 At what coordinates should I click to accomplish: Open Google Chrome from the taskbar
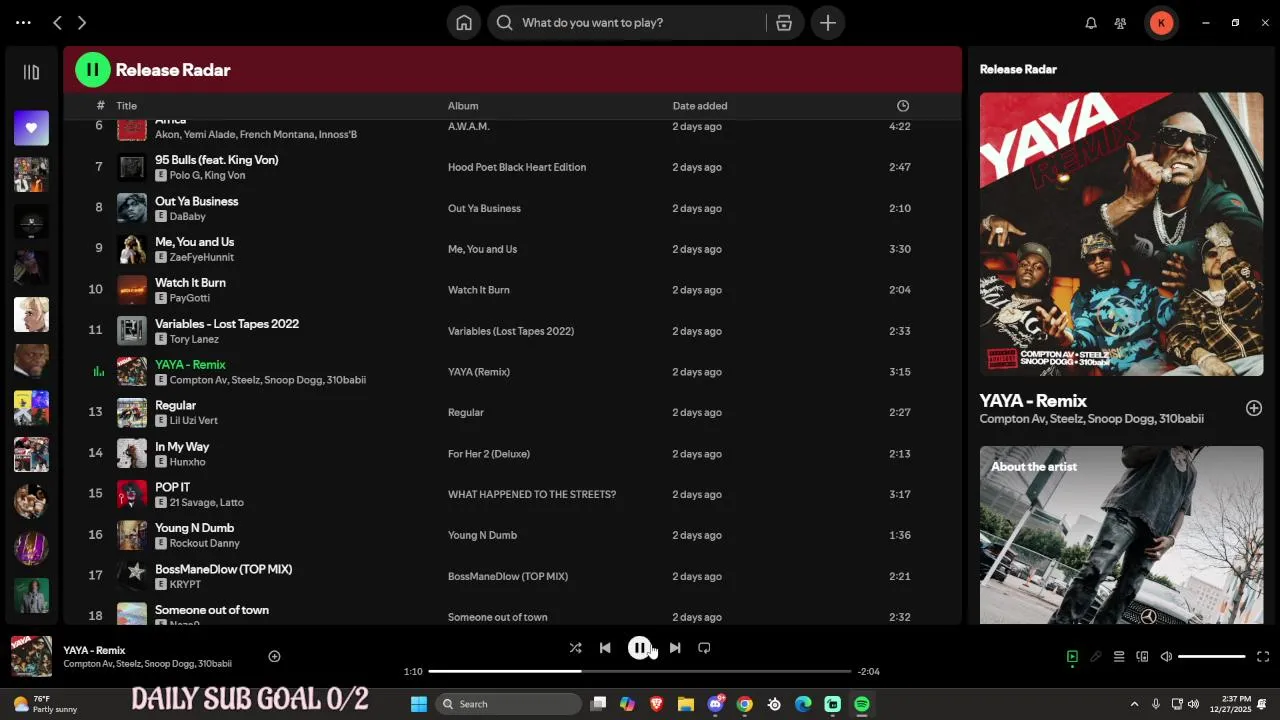pos(745,704)
